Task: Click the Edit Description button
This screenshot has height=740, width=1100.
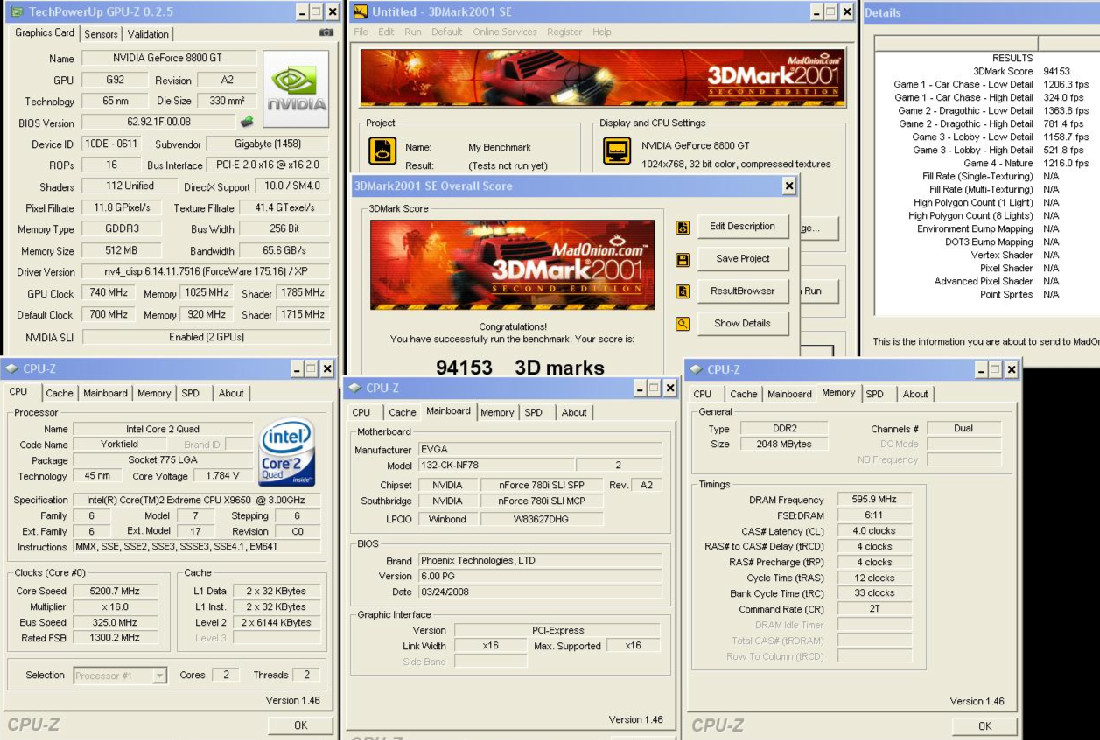Action: (x=742, y=226)
